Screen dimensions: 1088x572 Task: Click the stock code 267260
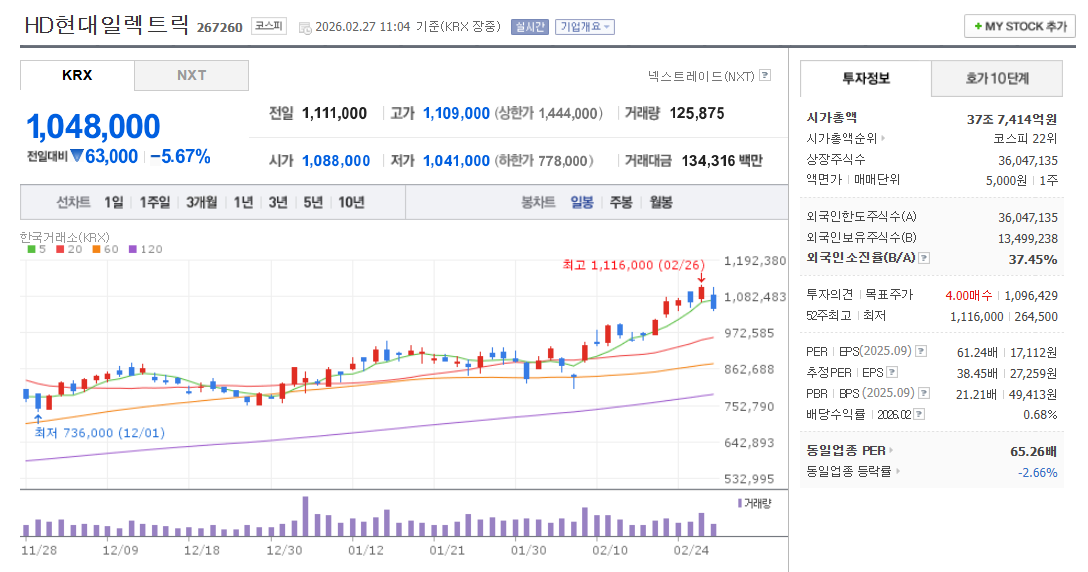(x=219, y=28)
